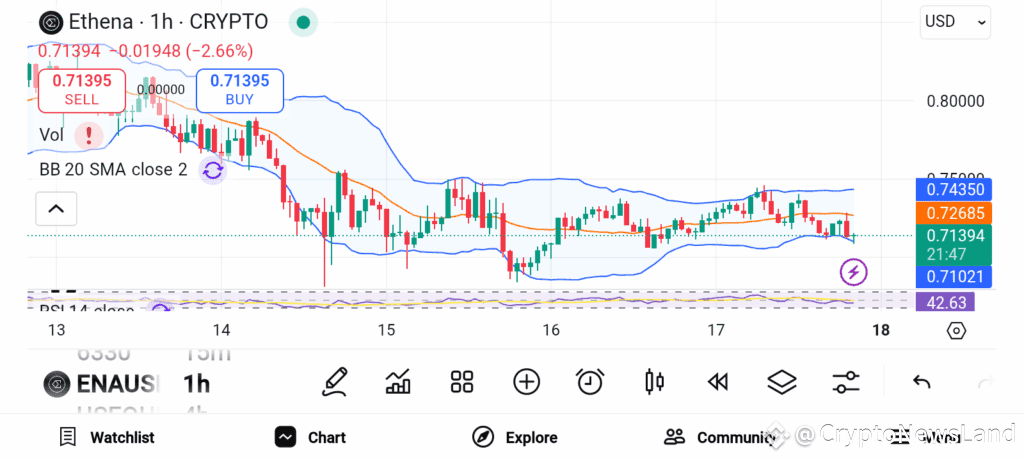Open the four-square layout grid icon

click(462, 382)
